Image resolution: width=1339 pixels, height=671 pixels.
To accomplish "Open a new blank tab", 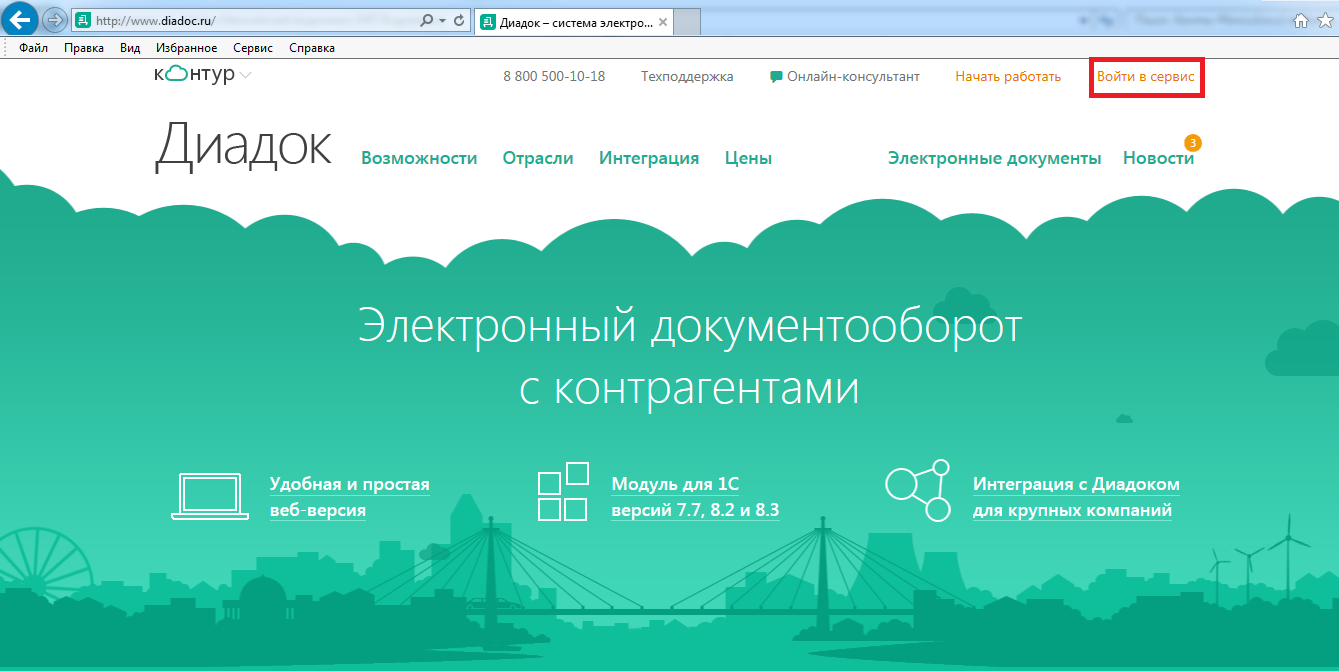I will pos(688,21).
